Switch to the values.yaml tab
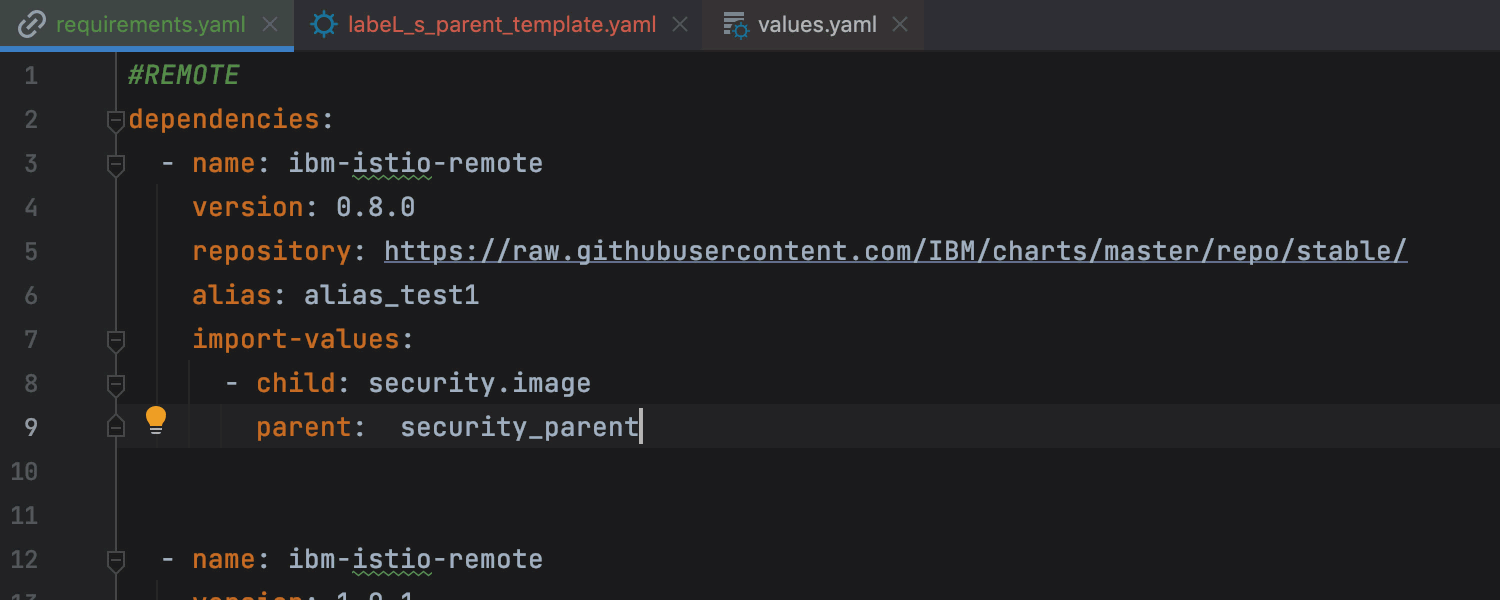 click(x=818, y=25)
